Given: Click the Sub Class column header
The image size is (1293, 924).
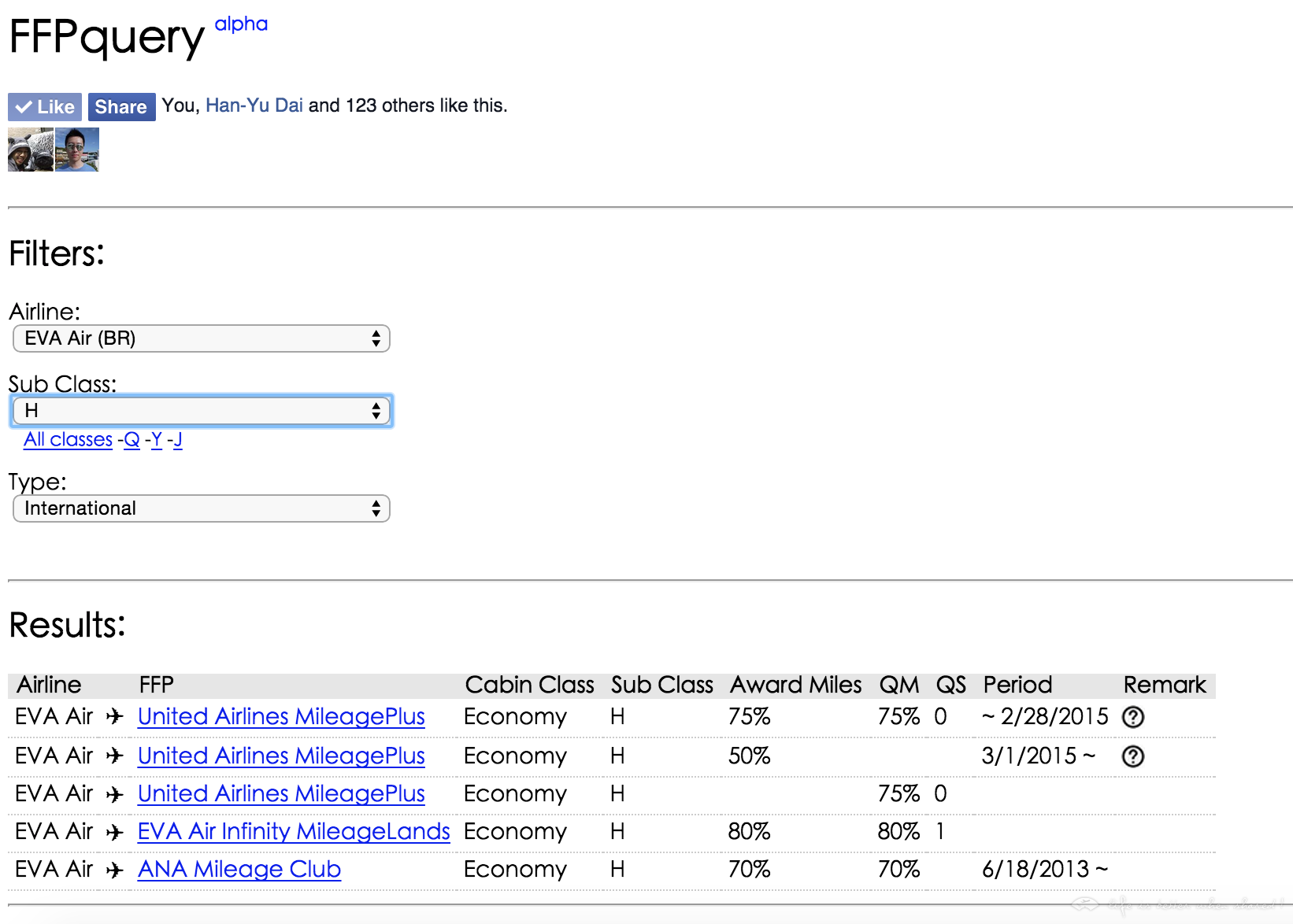Looking at the screenshot, I should click(662, 685).
